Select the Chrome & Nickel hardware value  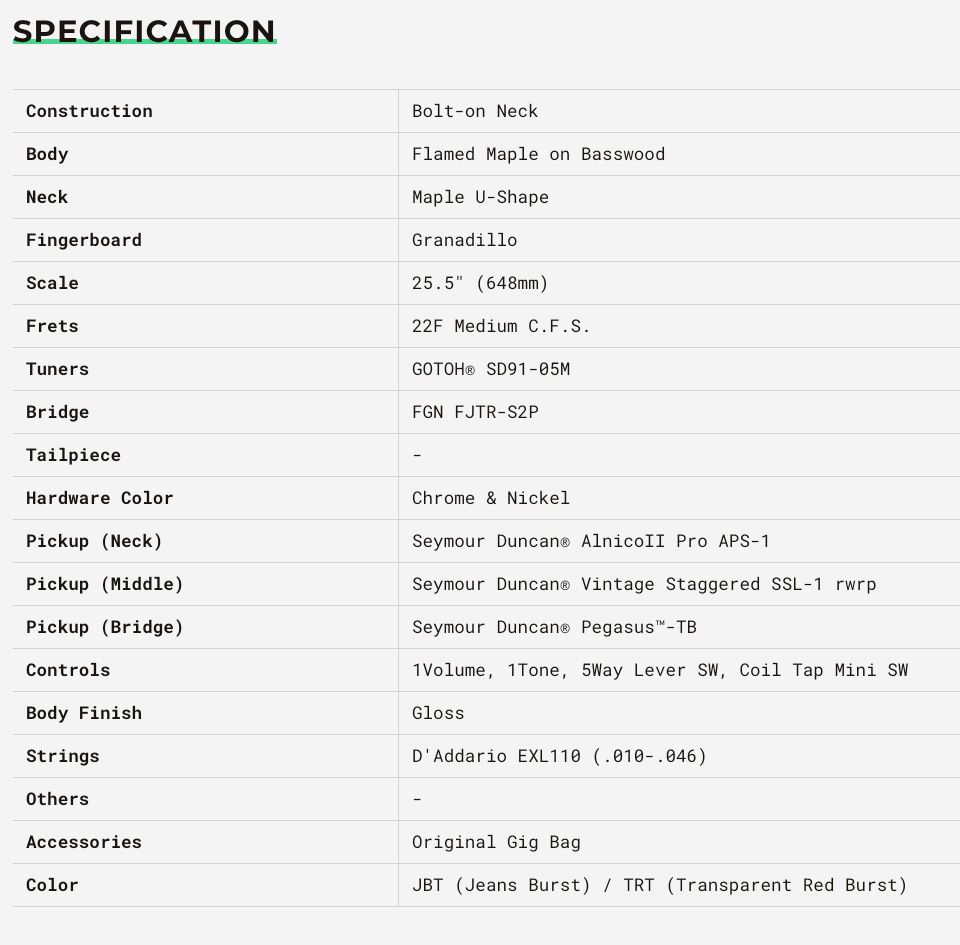[490, 498]
